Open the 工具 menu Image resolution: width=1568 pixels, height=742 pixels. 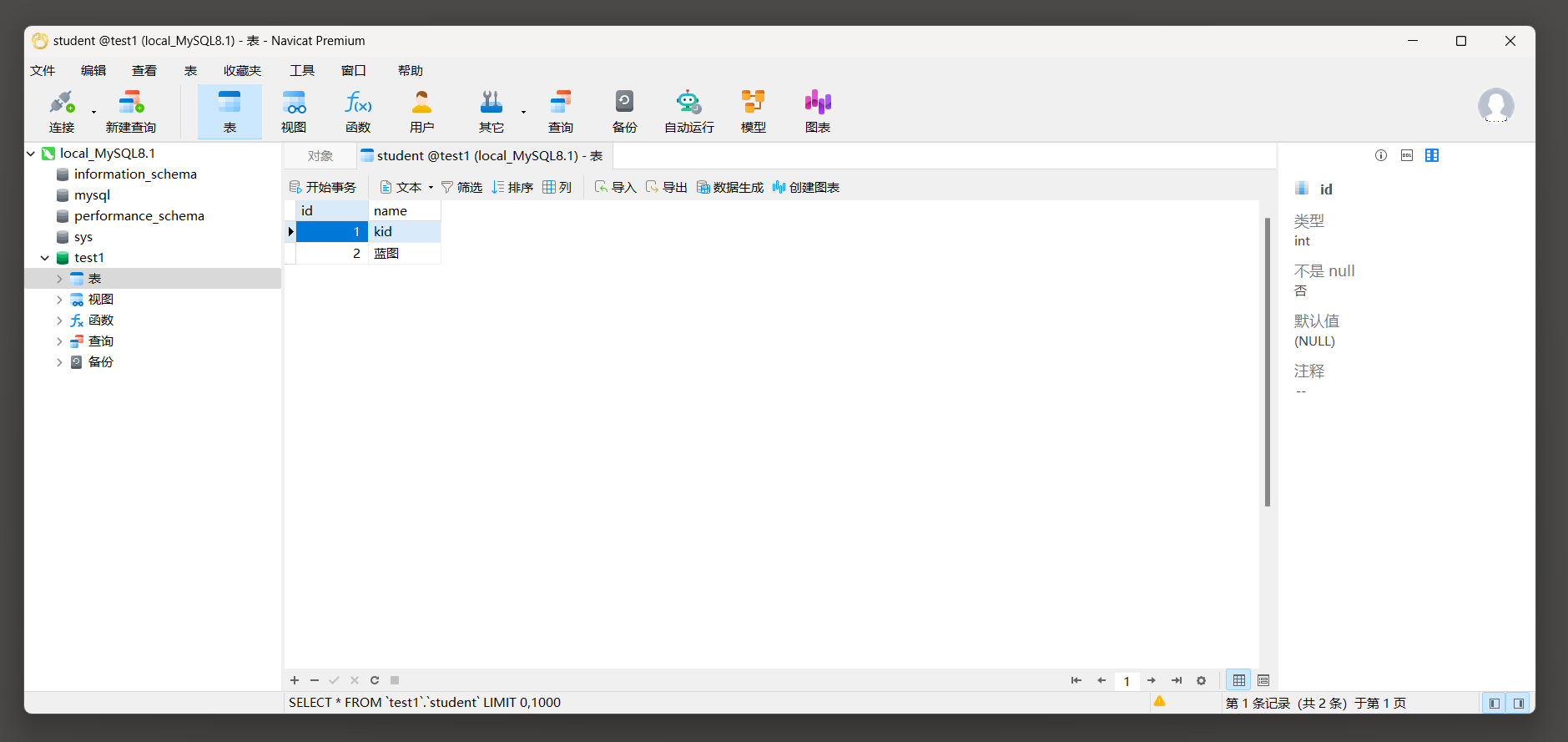[x=302, y=71]
